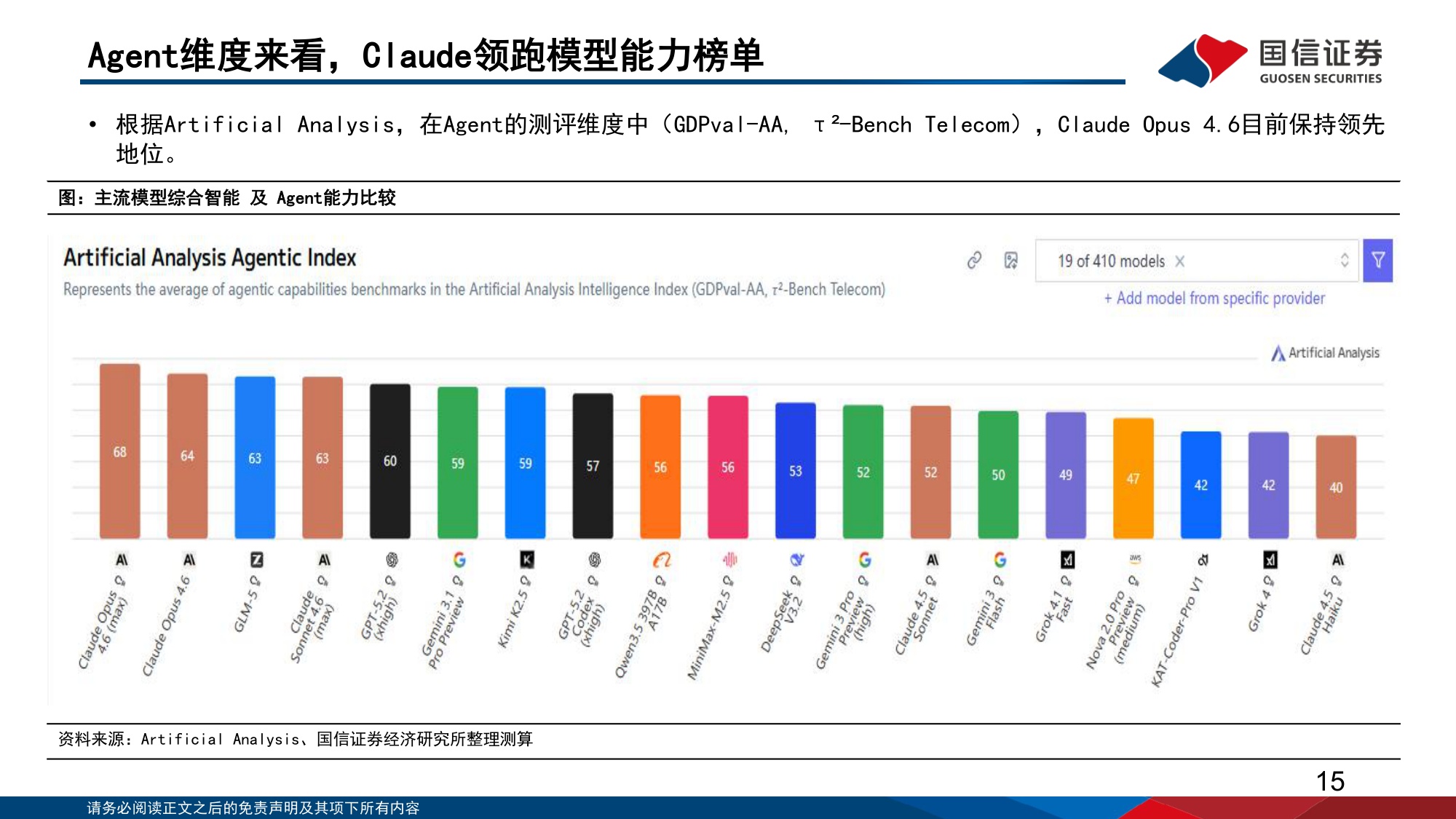The height and width of the screenshot is (819, 1456).
Task: Click xAI logo under Grok 4
Action: [x=1270, y=560]
